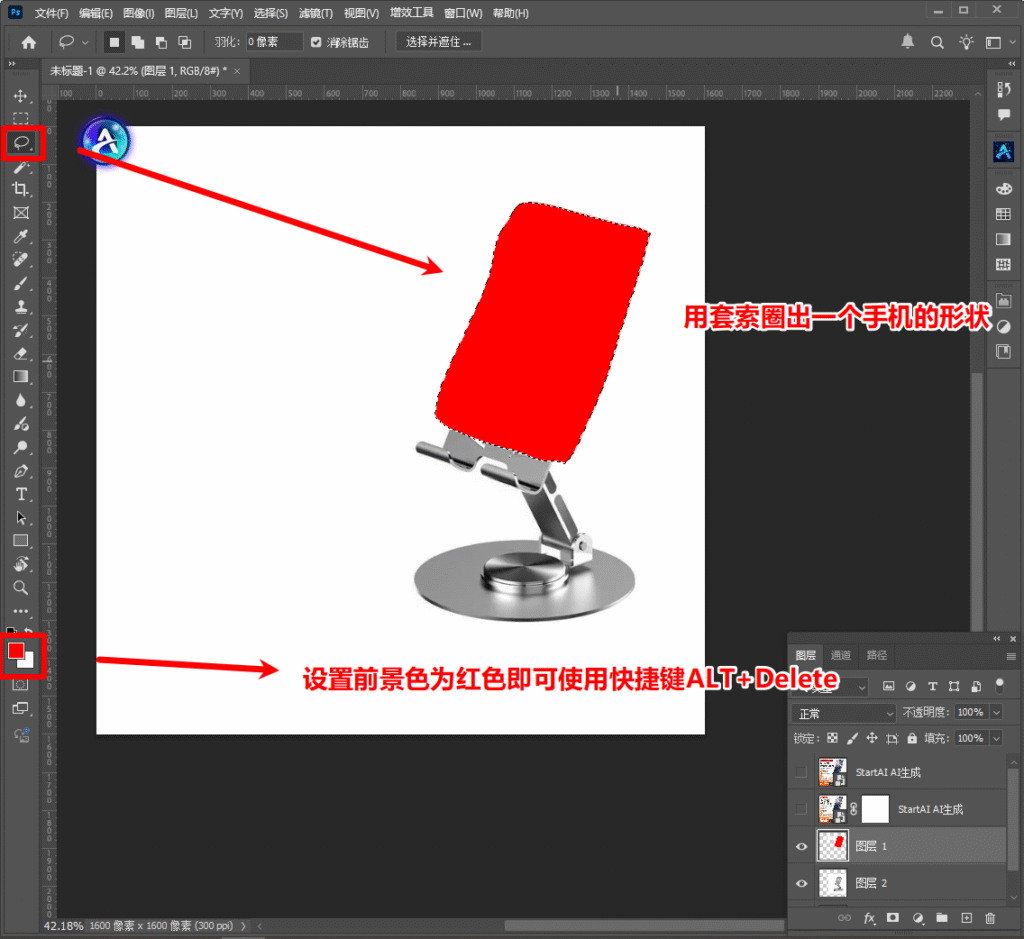Select the Frame tool
Screen dimensions: 1024x939
[x=21, y=213]
